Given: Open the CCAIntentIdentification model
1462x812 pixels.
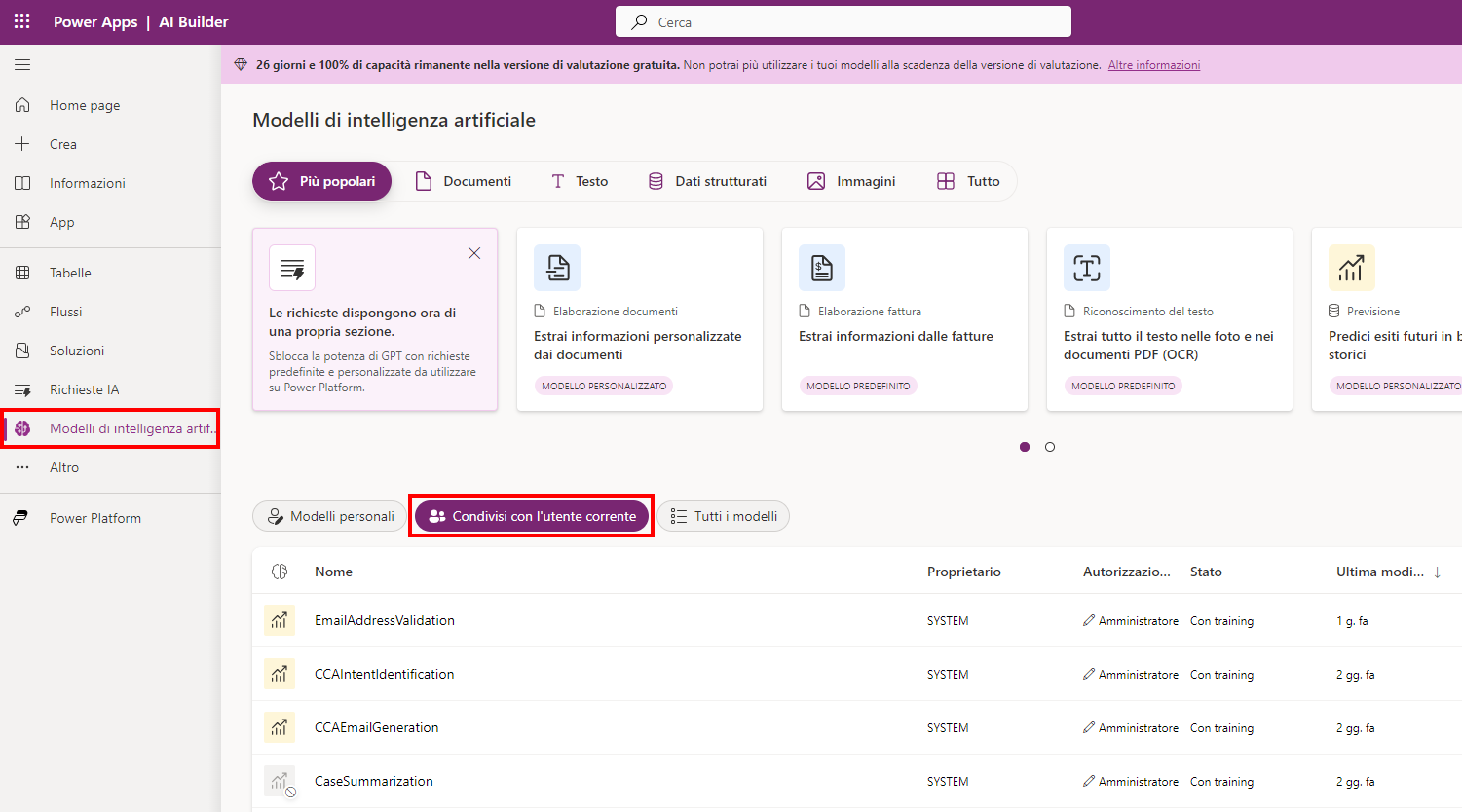Looking at the screenshot, I should pyautogui.click(x=385, y=674).
